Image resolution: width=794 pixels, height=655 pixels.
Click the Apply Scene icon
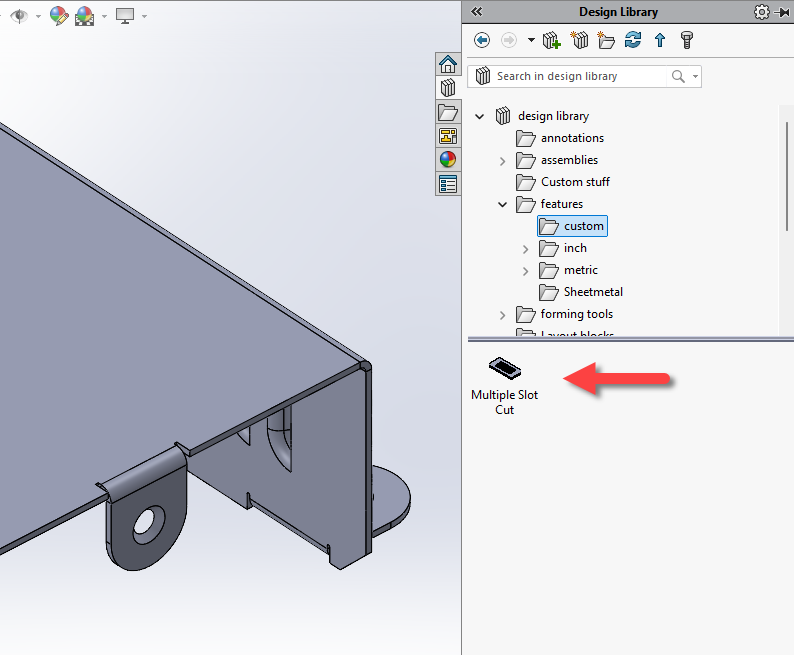[x=85, y=16]
